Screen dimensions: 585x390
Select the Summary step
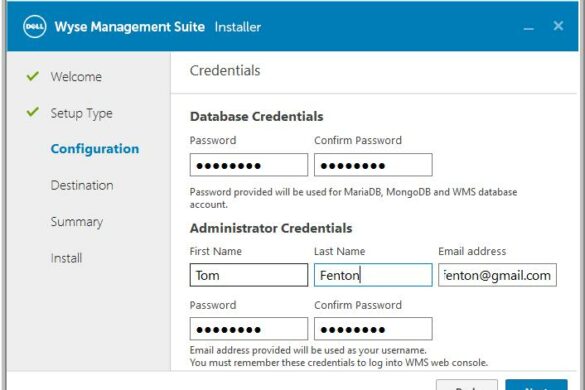(x=77, y=222)
